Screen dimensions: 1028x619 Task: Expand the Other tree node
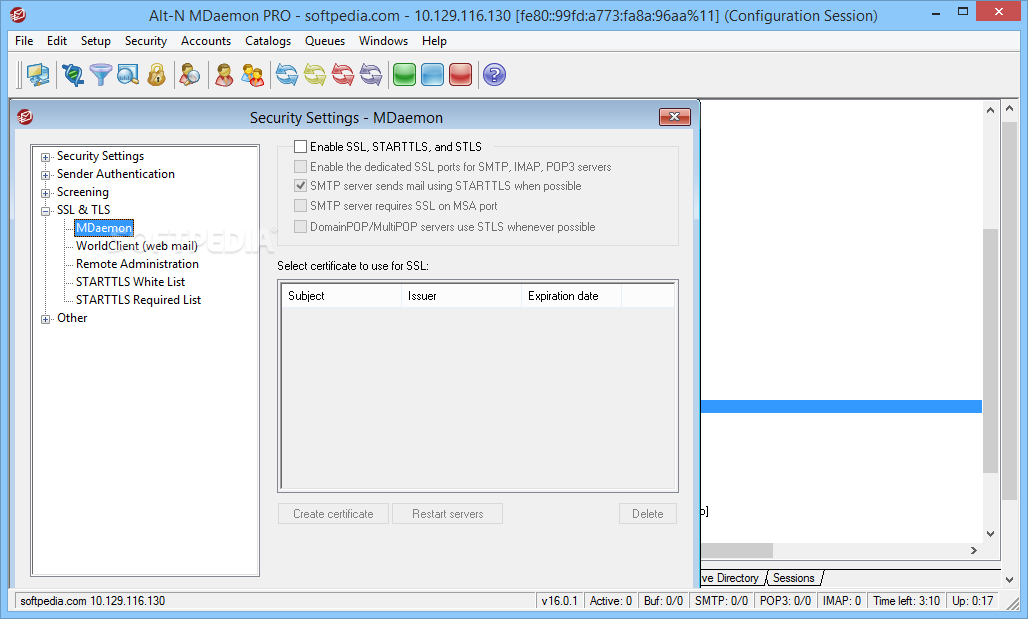pos(45,319)
